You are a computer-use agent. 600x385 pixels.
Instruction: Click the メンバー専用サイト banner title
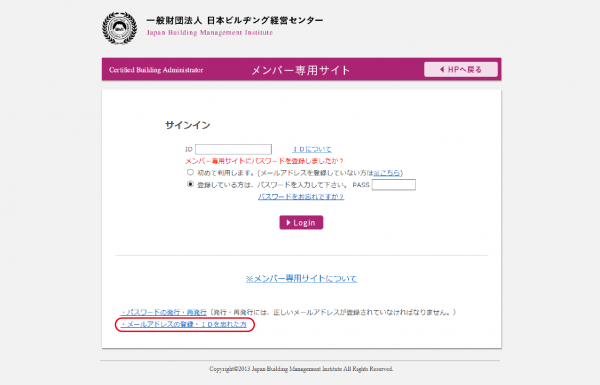pos(301,70)
